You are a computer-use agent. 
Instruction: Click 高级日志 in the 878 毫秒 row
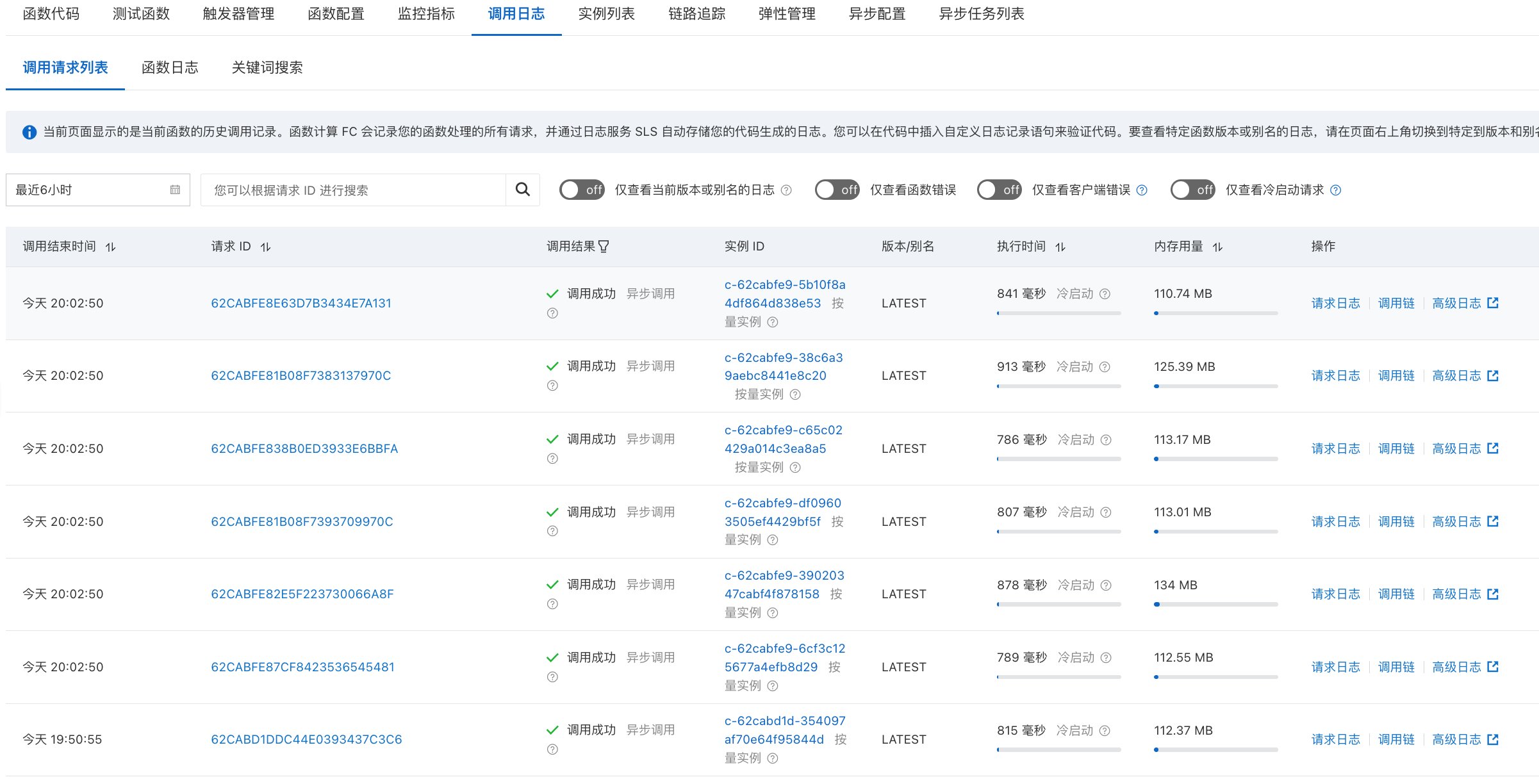[x=1456, y=594]
